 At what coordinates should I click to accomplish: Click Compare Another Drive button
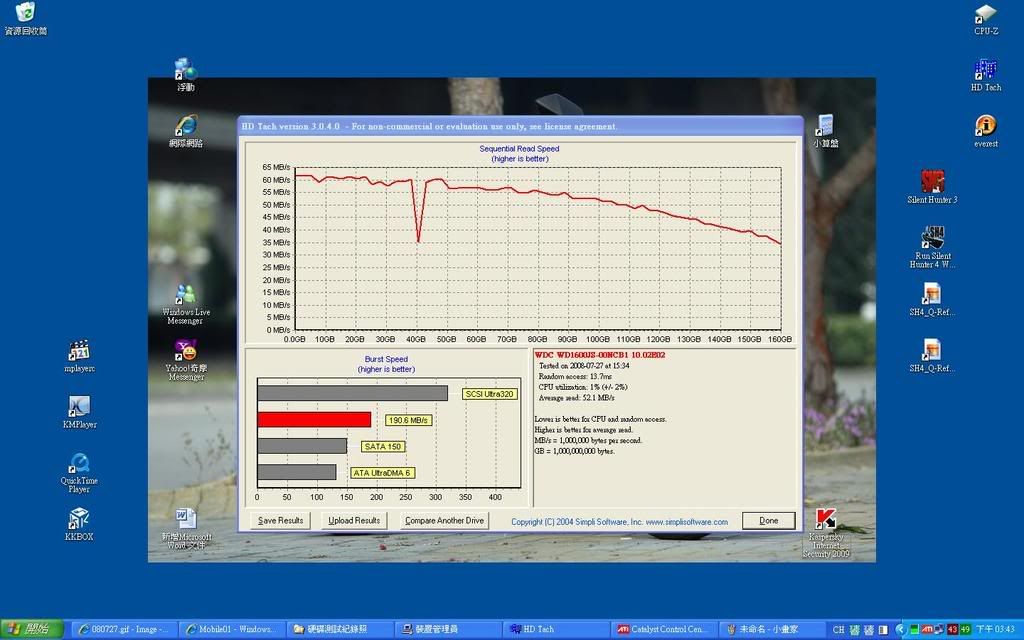tap(444, 520)
